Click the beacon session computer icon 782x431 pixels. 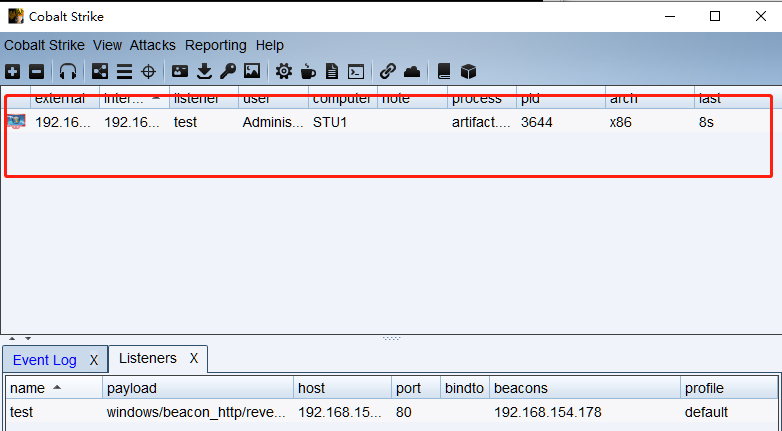click(x=16, y=122)
